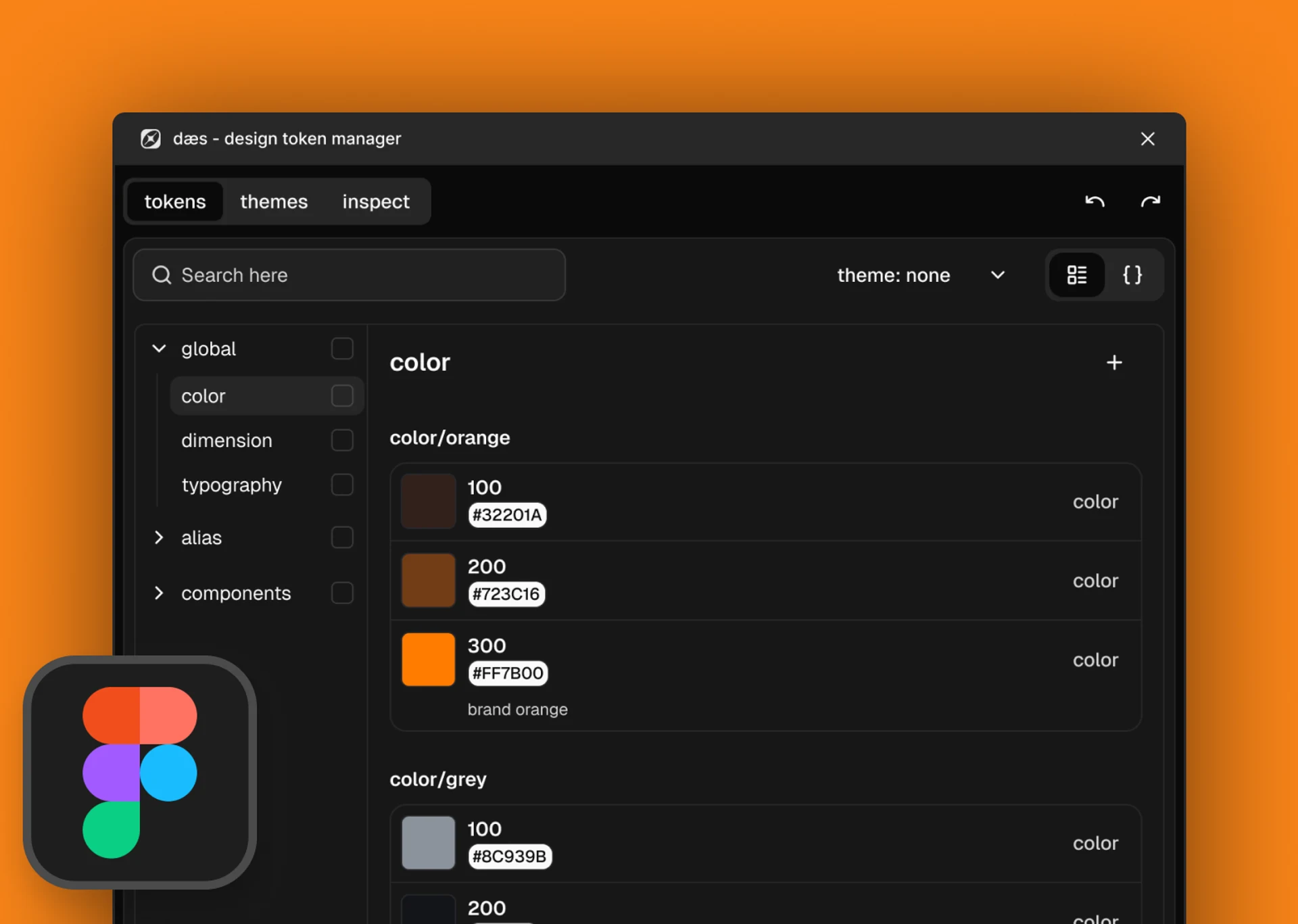Click the #32201A hex value badge
Screen dimensions: 1298x924
click(x=507, y=515)
